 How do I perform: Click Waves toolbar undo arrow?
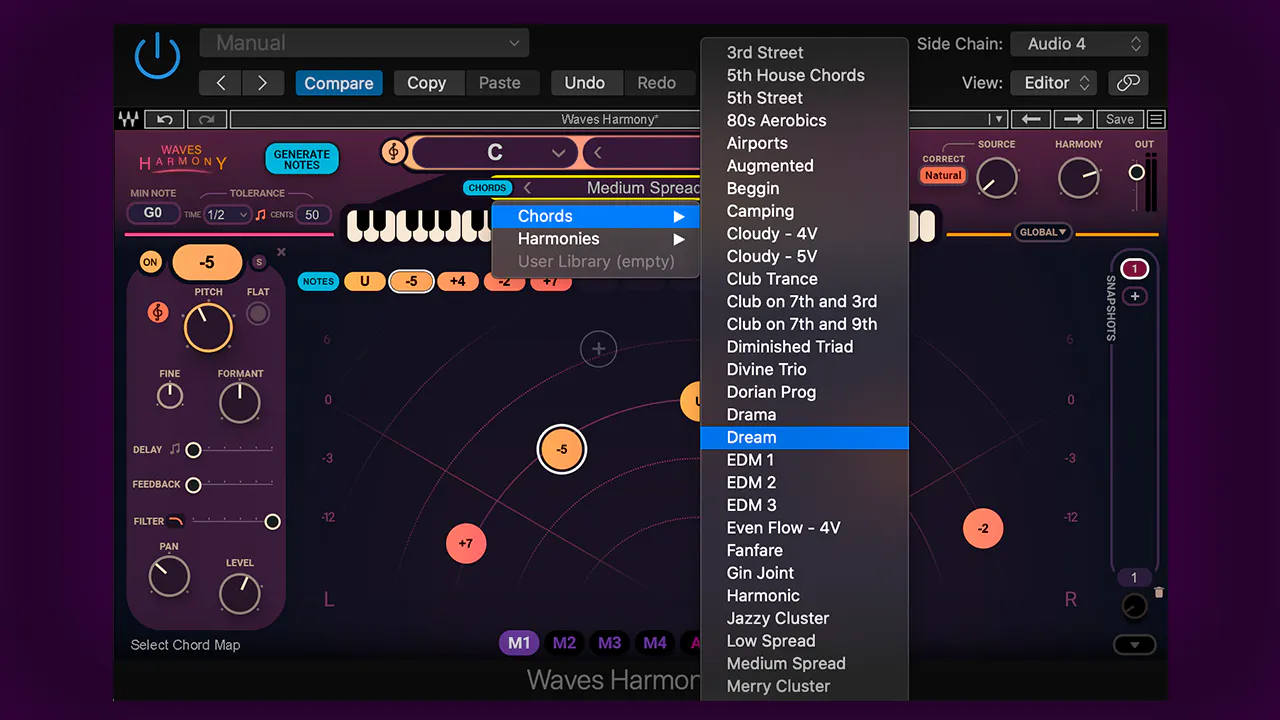coord(165,119)
